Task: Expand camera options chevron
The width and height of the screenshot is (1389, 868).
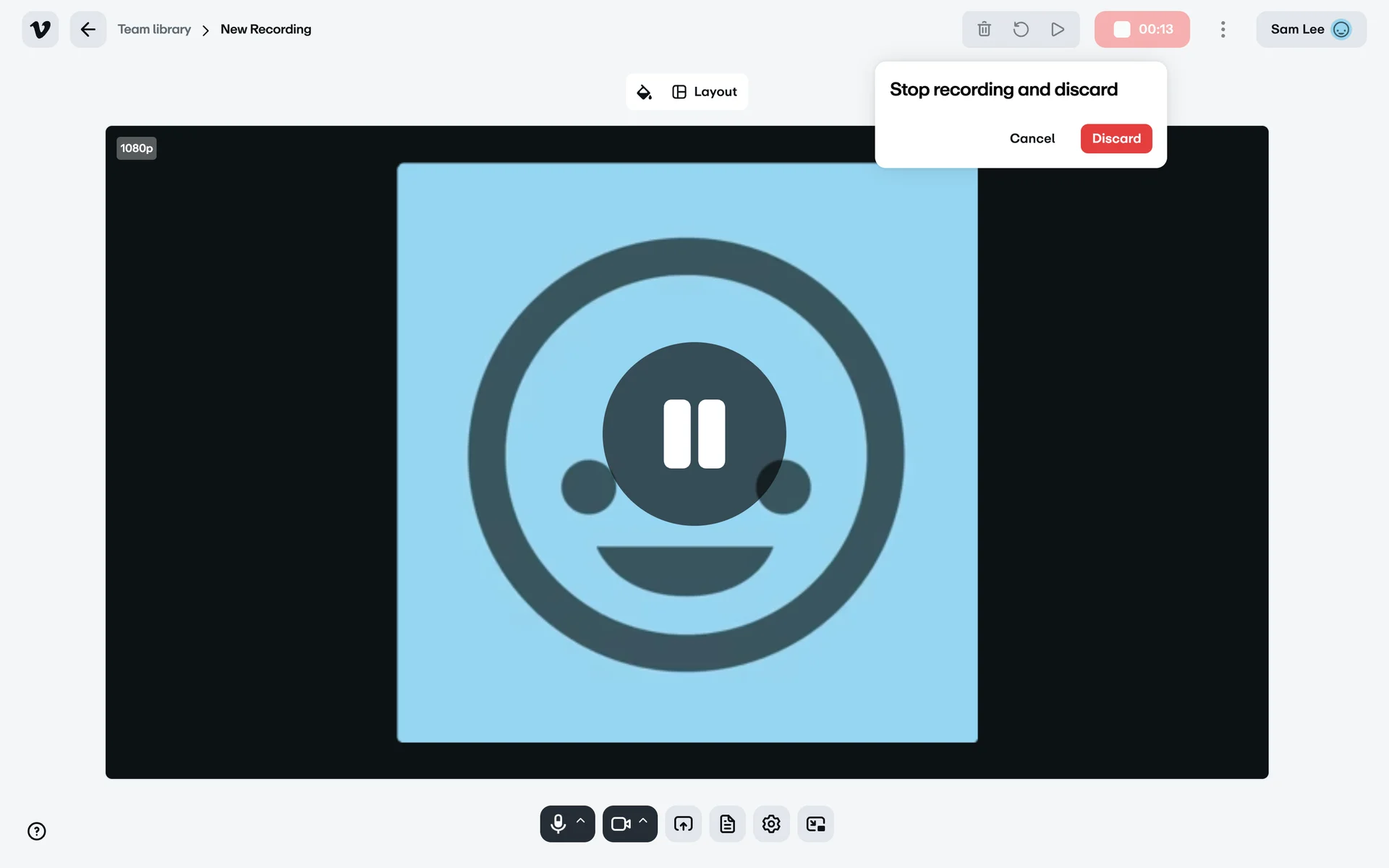Action: 643,822
